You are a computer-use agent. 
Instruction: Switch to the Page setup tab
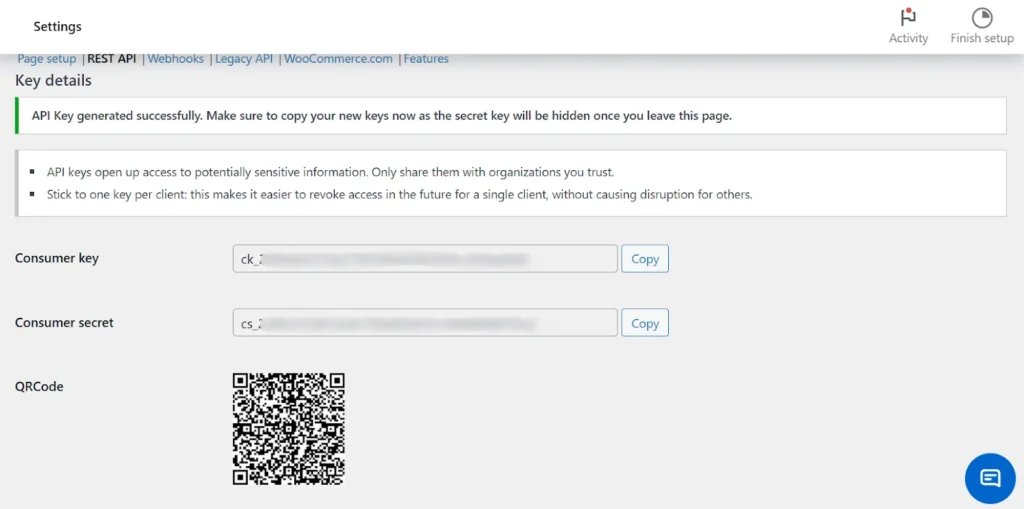(47, 59)
